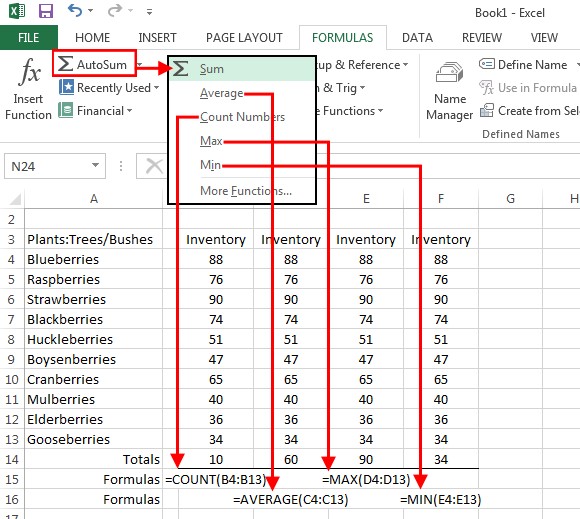Click the Financial functions icon
Viewport: 580px width, 519px height.
click(x=65, y=110)
